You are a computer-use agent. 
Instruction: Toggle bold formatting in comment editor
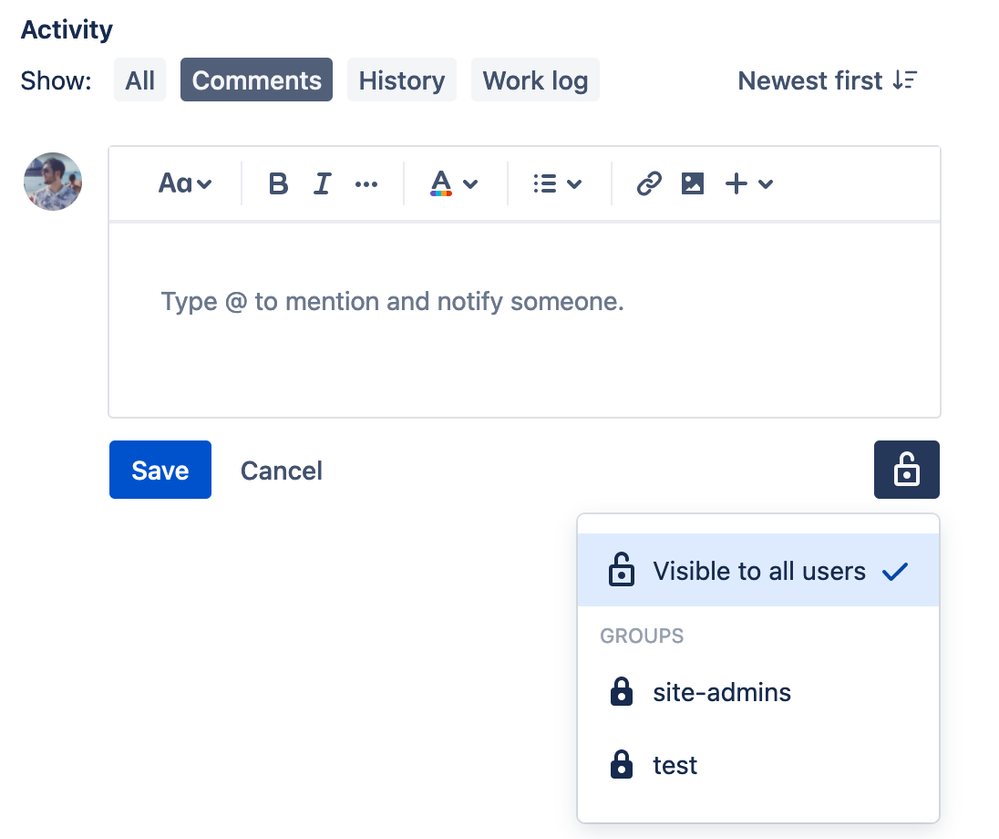pyautogui.click(x=278, y=184)
